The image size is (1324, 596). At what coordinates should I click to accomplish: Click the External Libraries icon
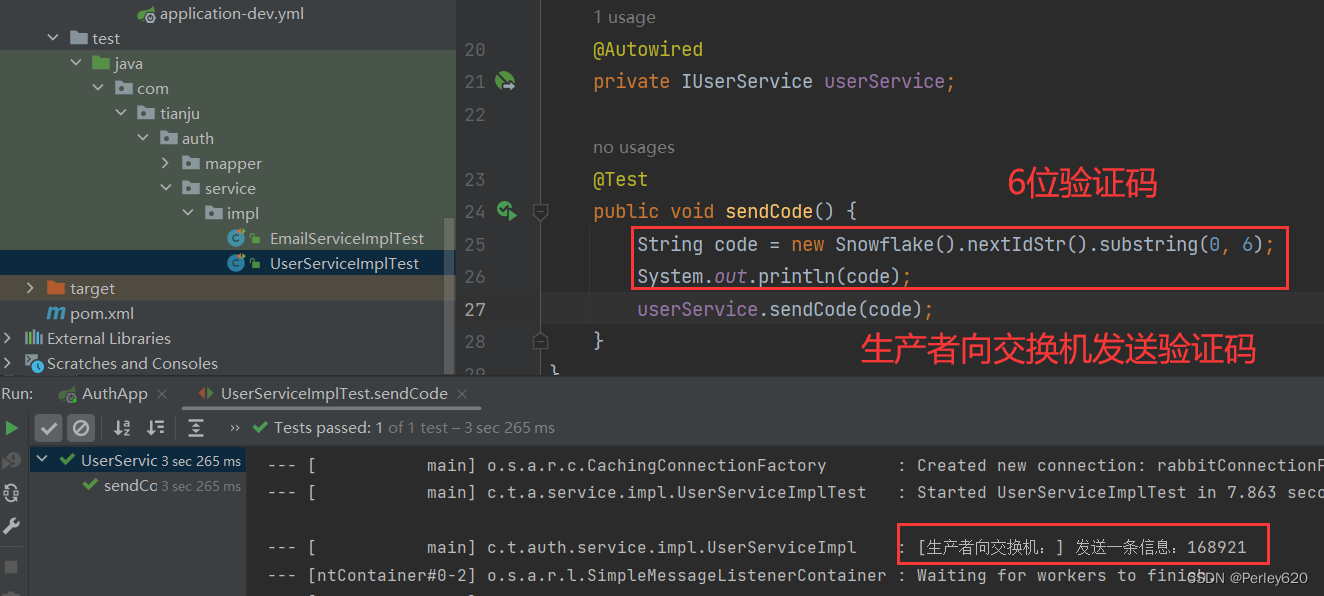tap(34, 338)
